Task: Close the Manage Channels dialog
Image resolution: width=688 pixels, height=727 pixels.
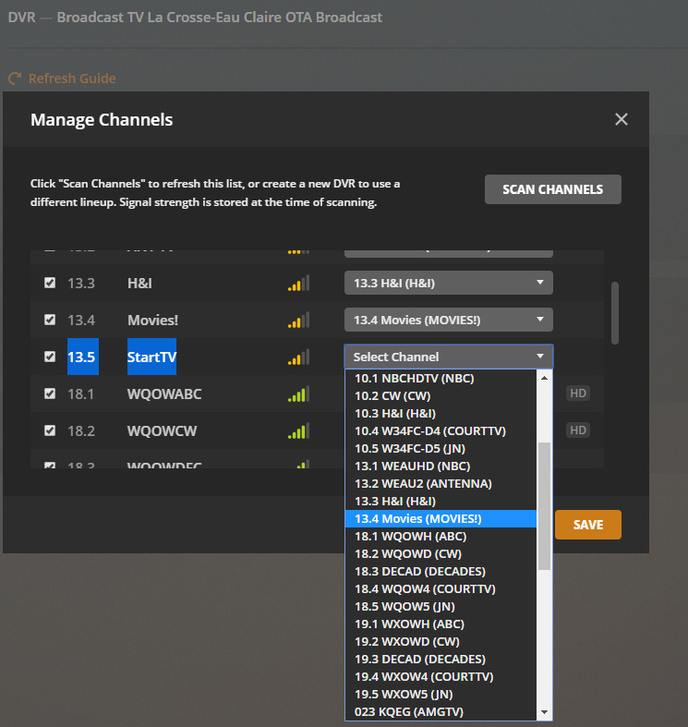Action: click(621, 119)
